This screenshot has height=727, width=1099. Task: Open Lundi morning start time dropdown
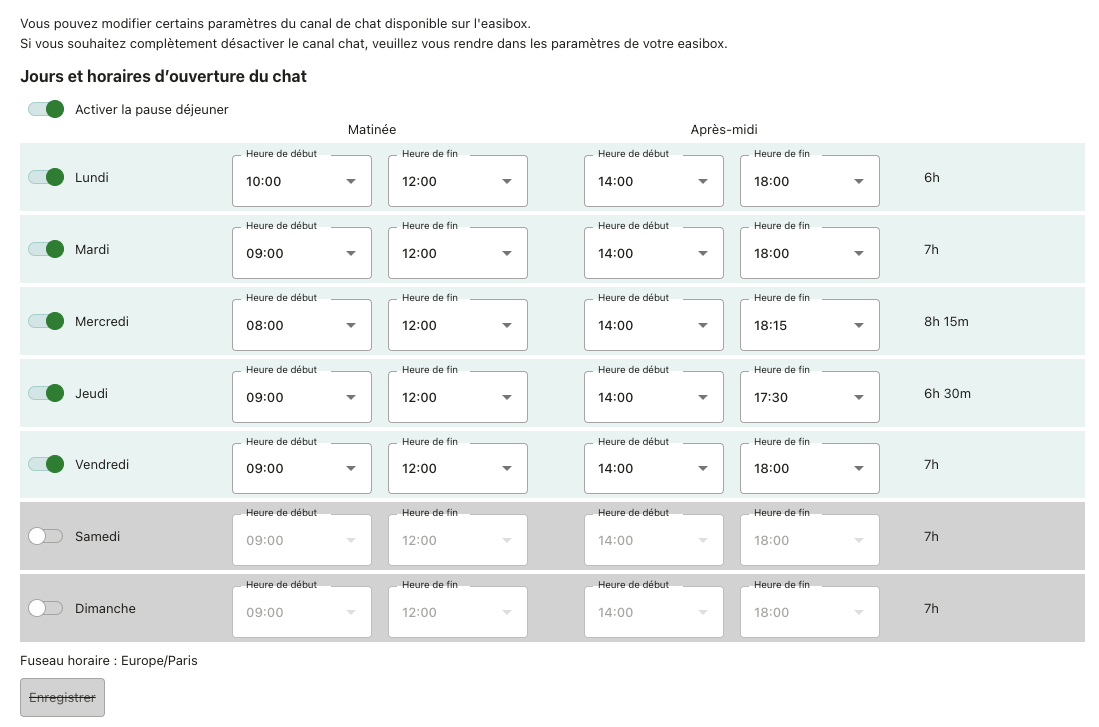(301, 181)
